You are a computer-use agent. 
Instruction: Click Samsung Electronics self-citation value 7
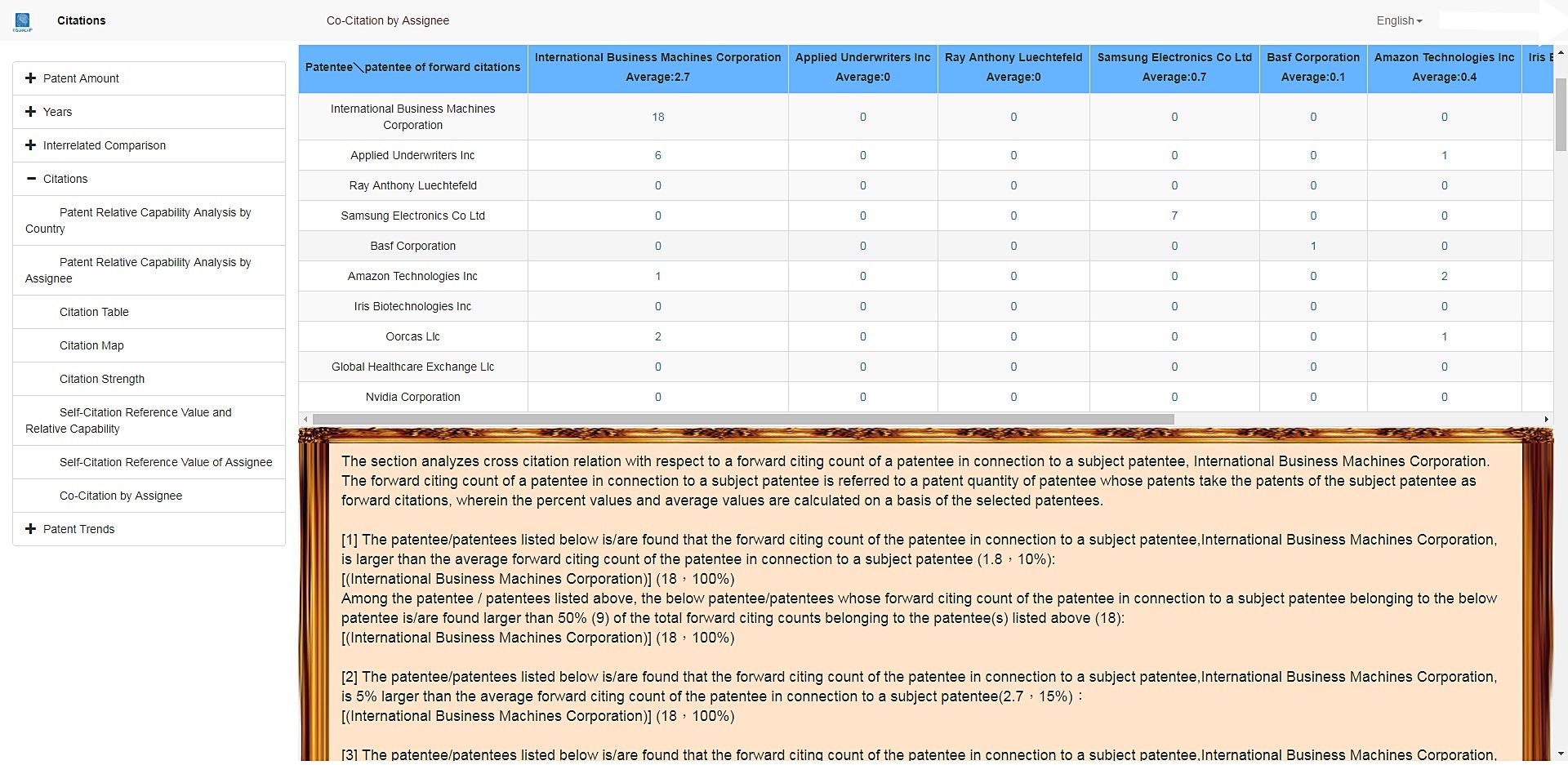coord(1174,216)
